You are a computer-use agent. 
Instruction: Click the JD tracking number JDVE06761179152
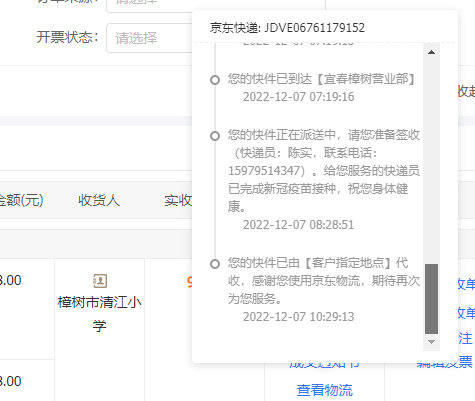(x=314, y=28)
